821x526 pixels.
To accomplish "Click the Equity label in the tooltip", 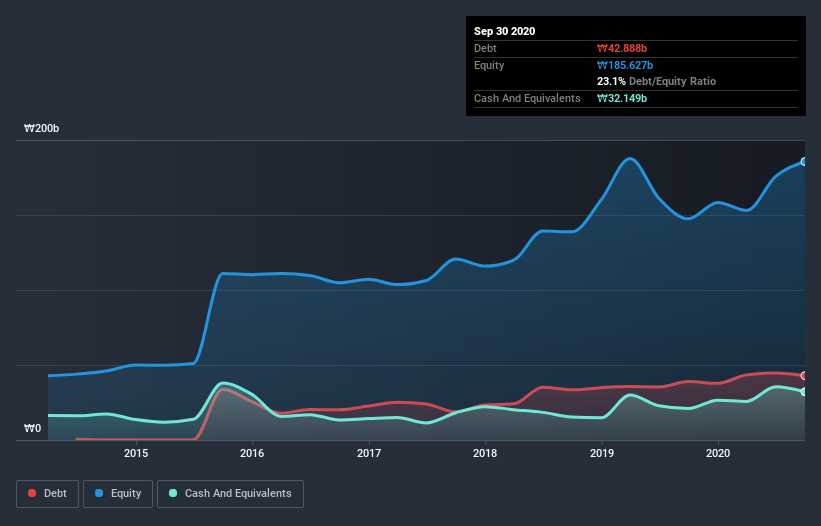I will tap(489, 65).
